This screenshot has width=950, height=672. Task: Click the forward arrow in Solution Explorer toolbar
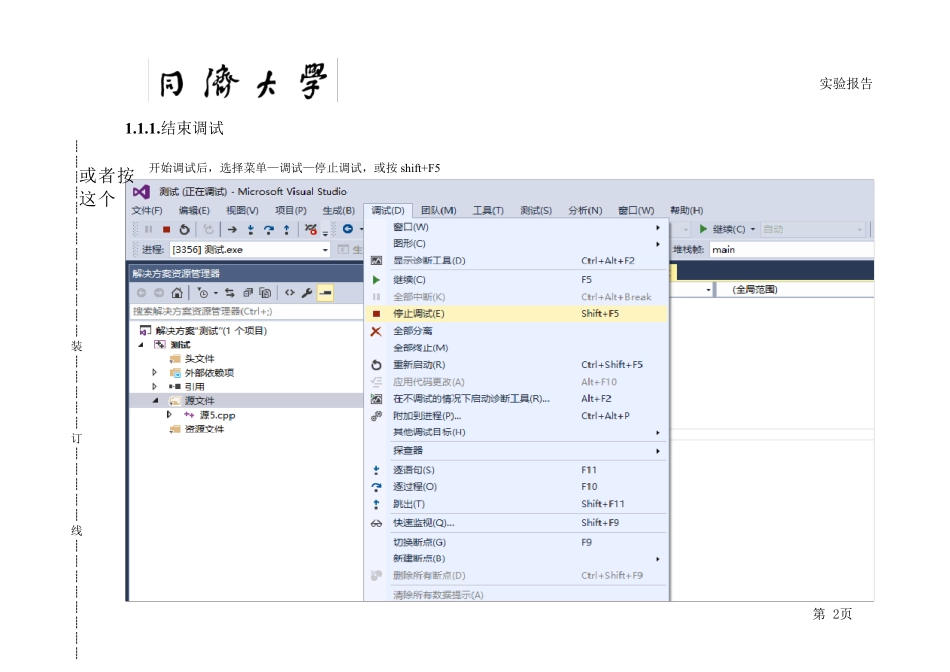(x=159, y=293)
